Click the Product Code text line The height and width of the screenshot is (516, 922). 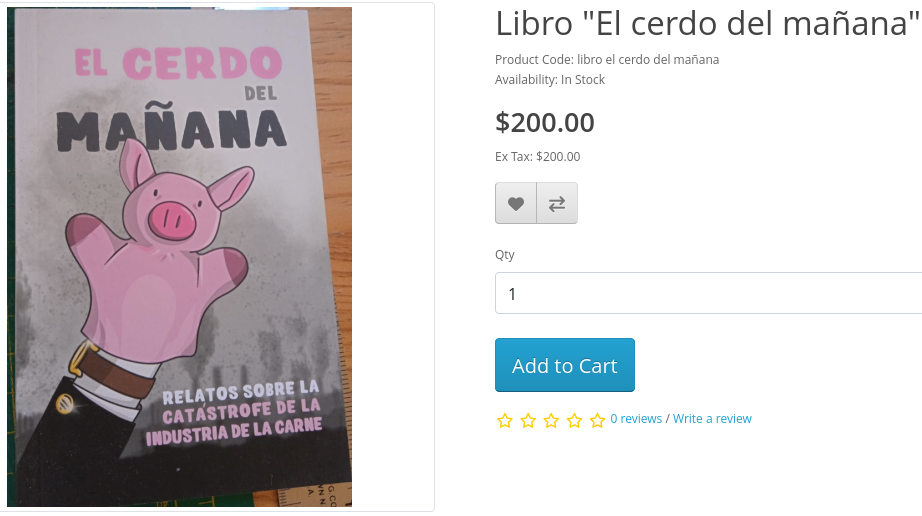pos(607,59)
